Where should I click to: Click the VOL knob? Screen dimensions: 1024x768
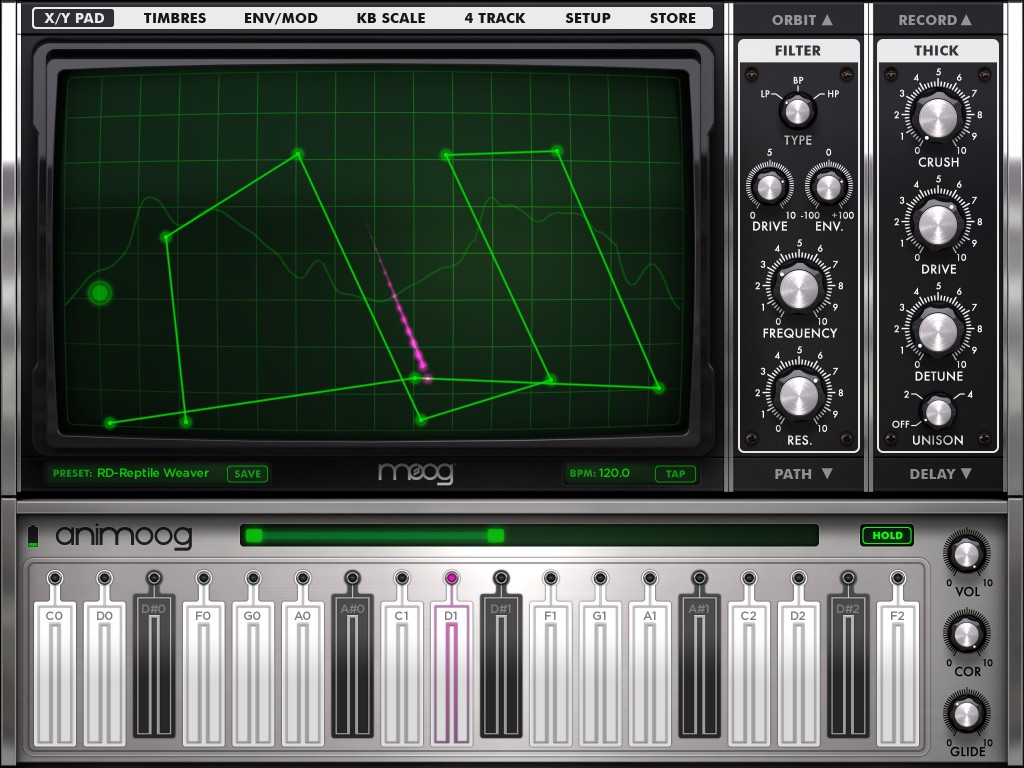[966, 554]
